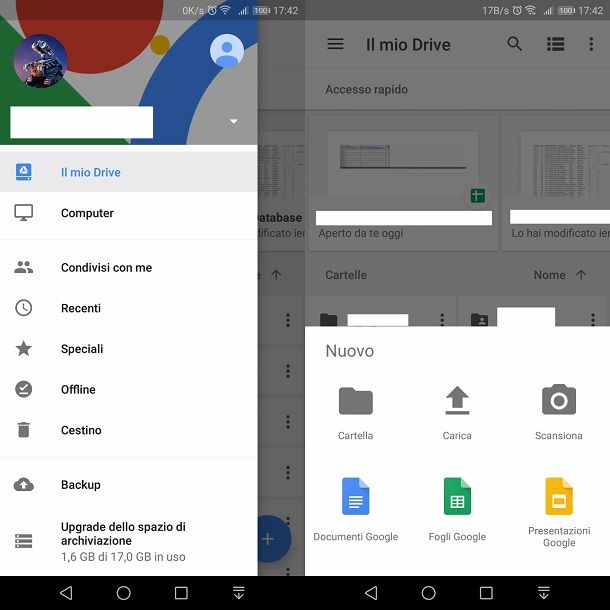Tap the cloud upload Backup icon
Screen dimensions: 610x610
pos(24,485)
